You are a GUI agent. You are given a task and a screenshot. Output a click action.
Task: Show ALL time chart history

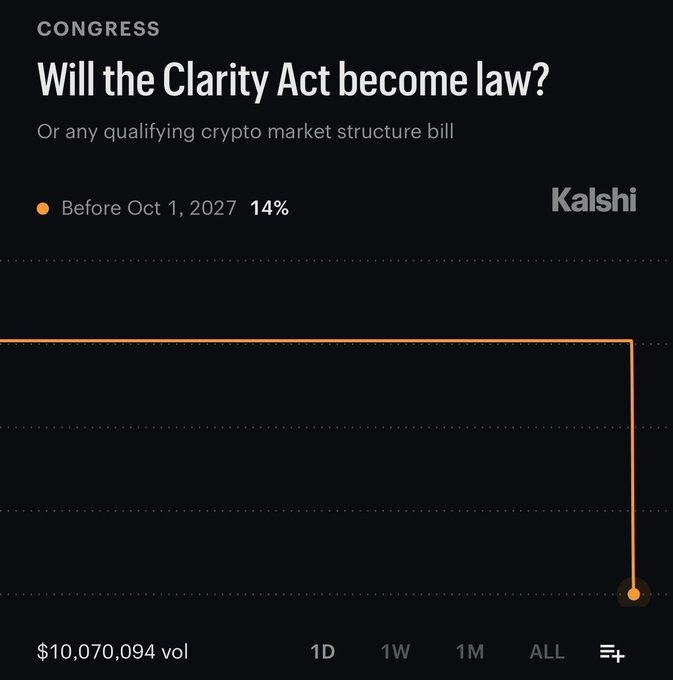pos(547,652)
